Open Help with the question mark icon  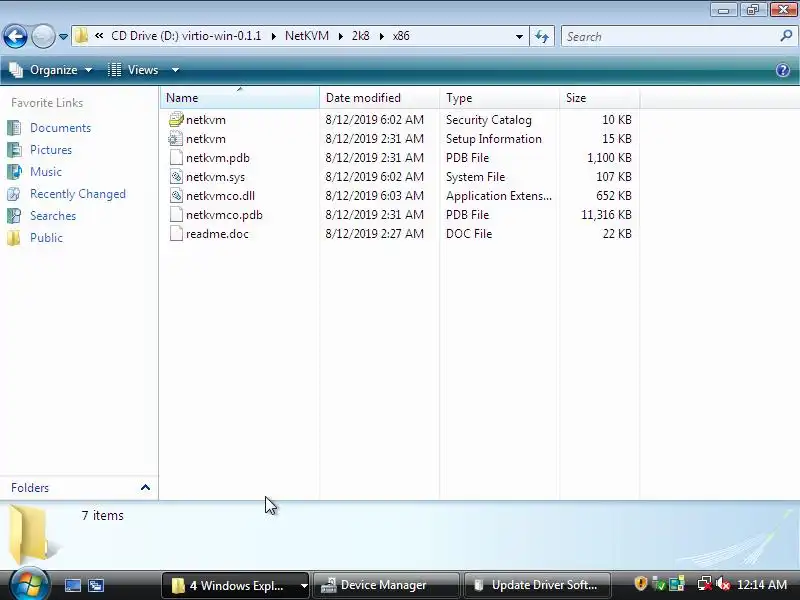783,70
